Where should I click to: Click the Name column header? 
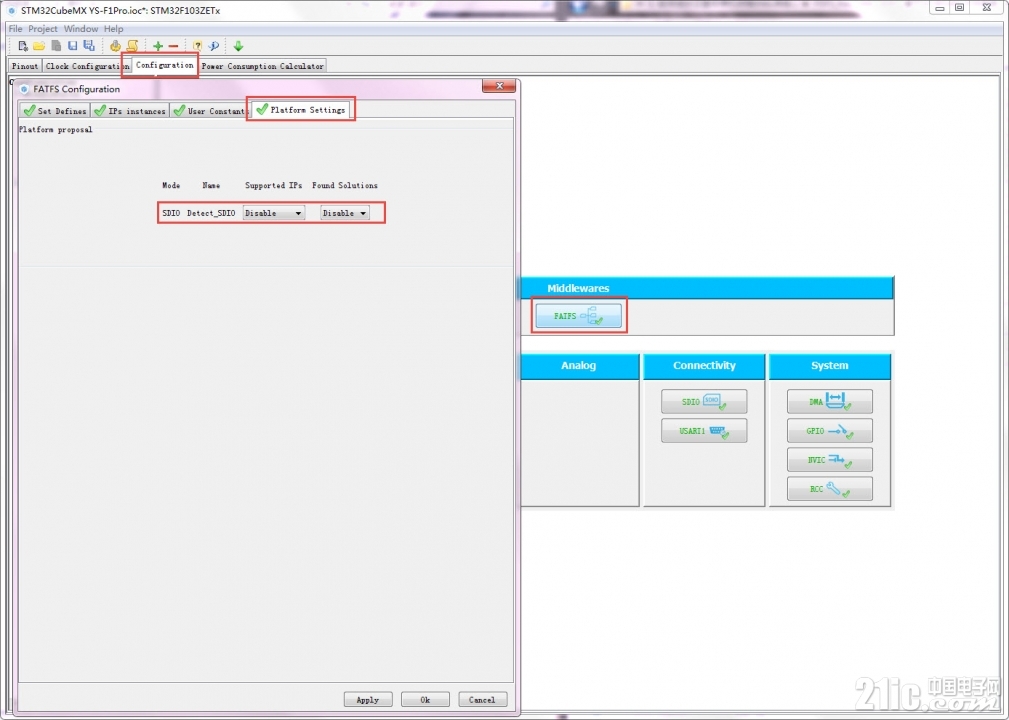(x=211, y=185)
